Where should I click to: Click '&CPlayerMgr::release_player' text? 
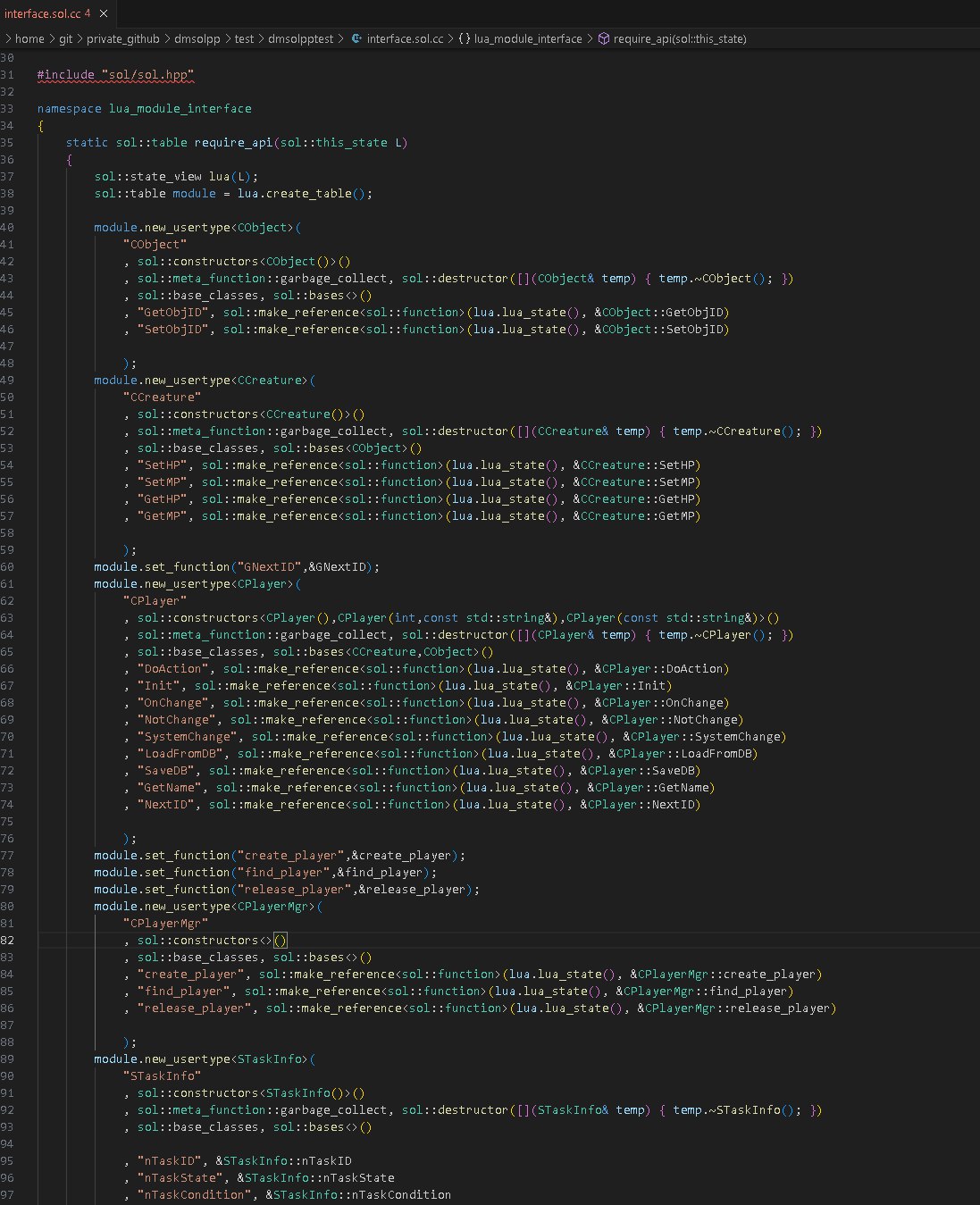click(x=733, y=1008)
